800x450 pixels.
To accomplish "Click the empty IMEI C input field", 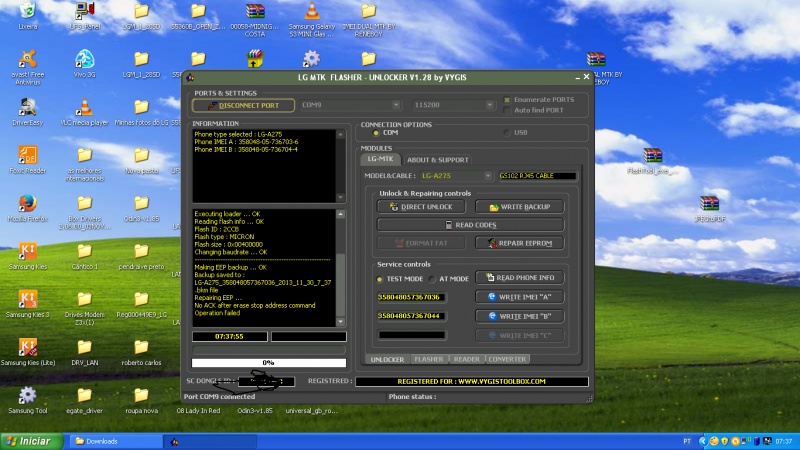I will [x=411, y=335].
